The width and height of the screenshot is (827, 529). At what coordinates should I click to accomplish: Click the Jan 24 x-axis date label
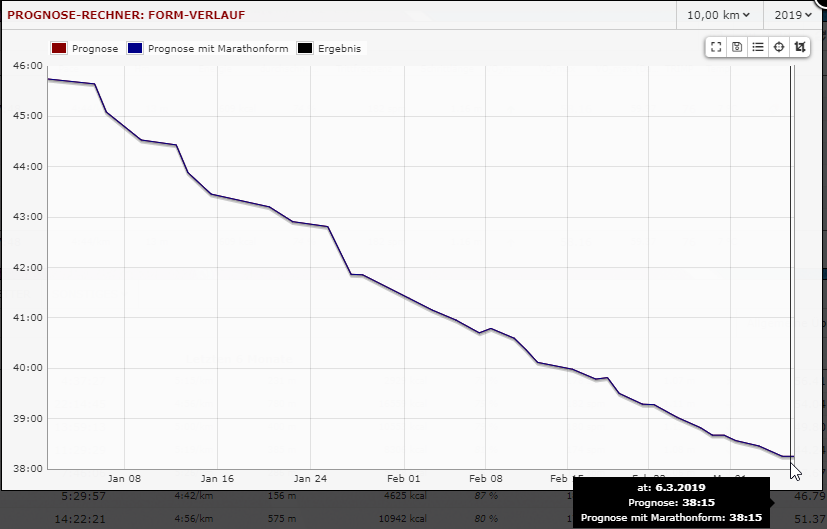311,479
